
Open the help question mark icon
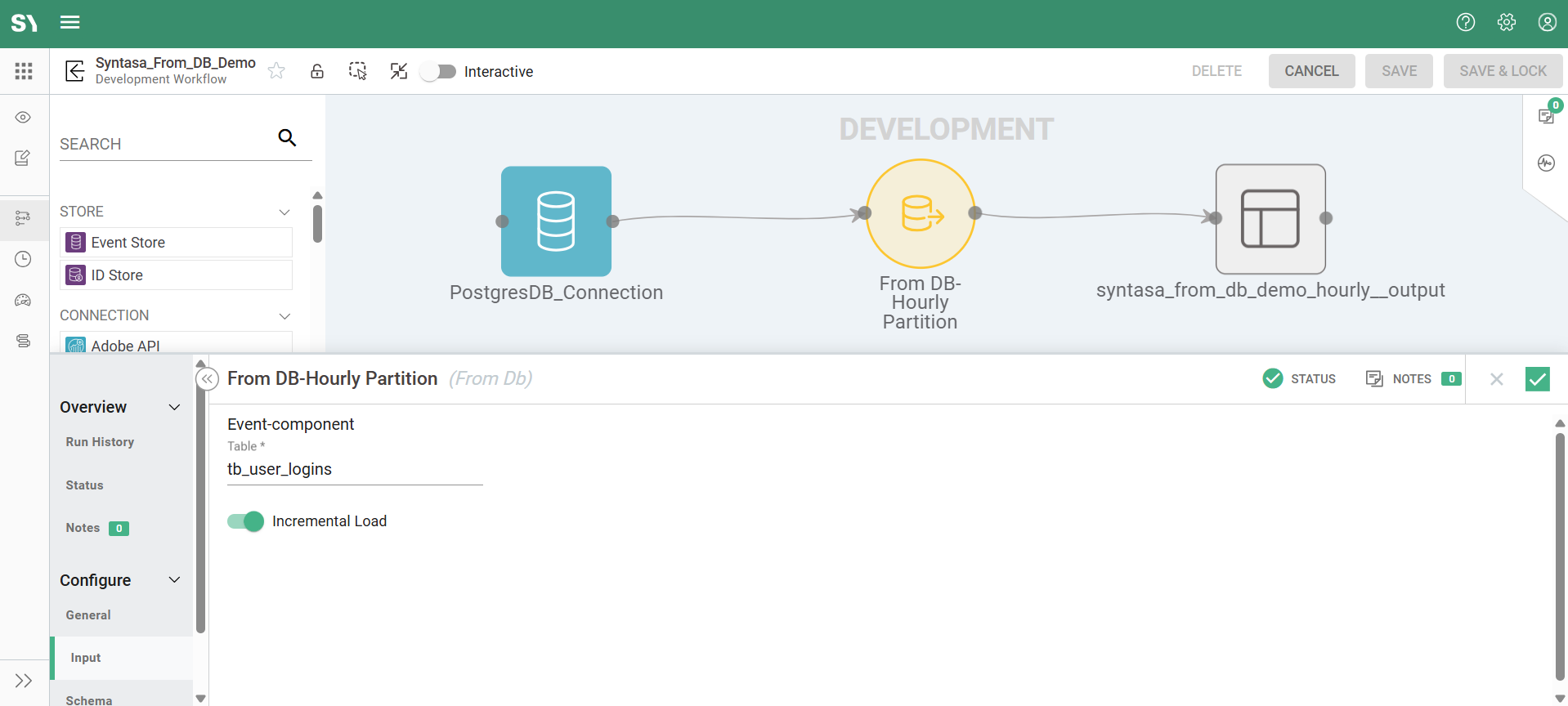(x=1465, y=23)
